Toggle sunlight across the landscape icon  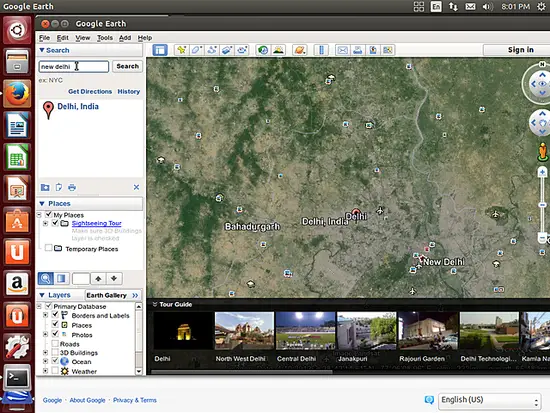click(x=278, y=50)
